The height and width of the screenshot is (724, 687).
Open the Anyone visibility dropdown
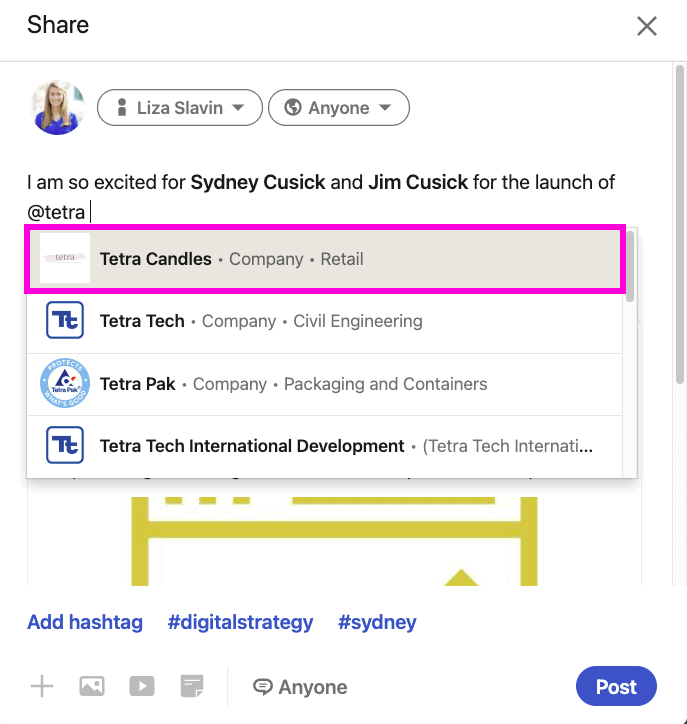pos(338,108)
